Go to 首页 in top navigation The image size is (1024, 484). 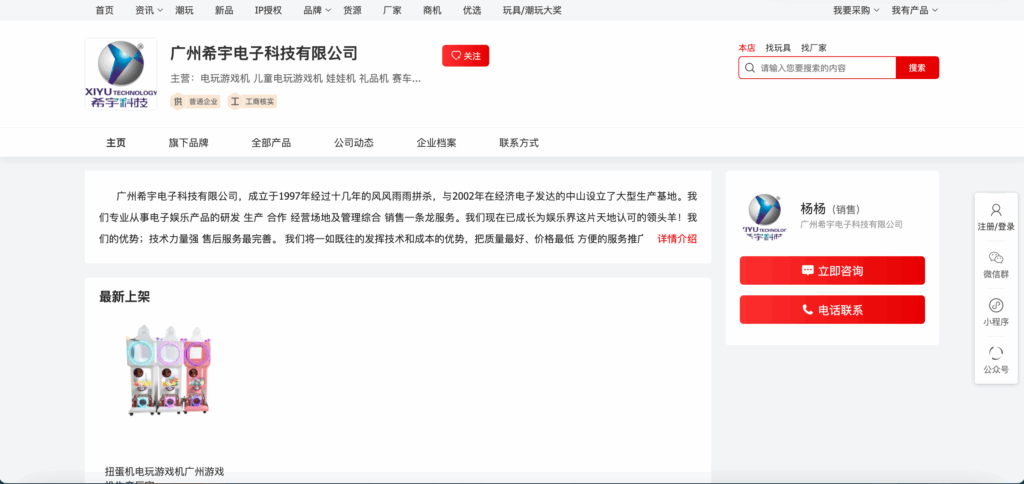(104, 10)
